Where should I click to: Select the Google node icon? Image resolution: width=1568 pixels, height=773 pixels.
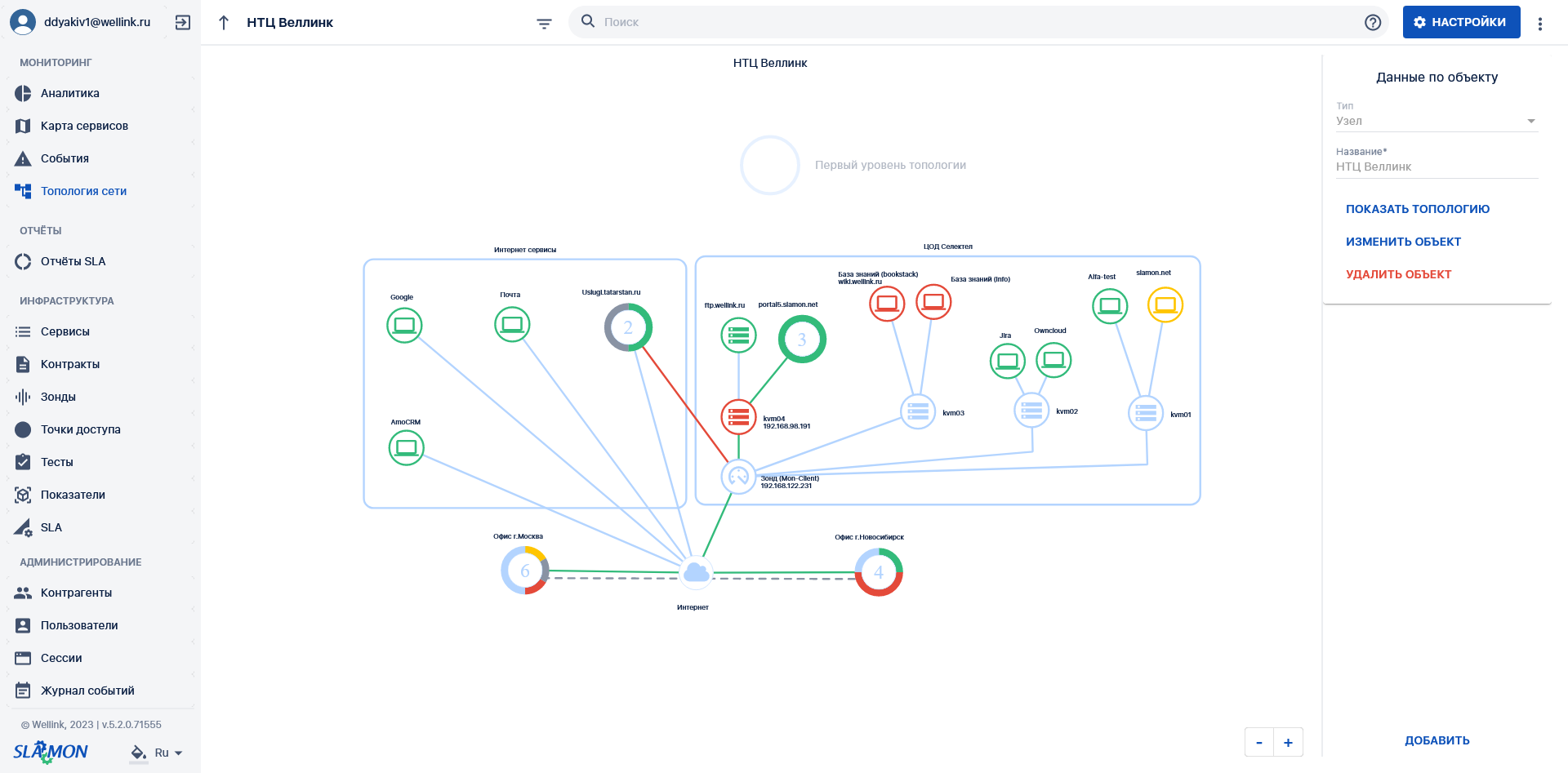pos(404,326)
